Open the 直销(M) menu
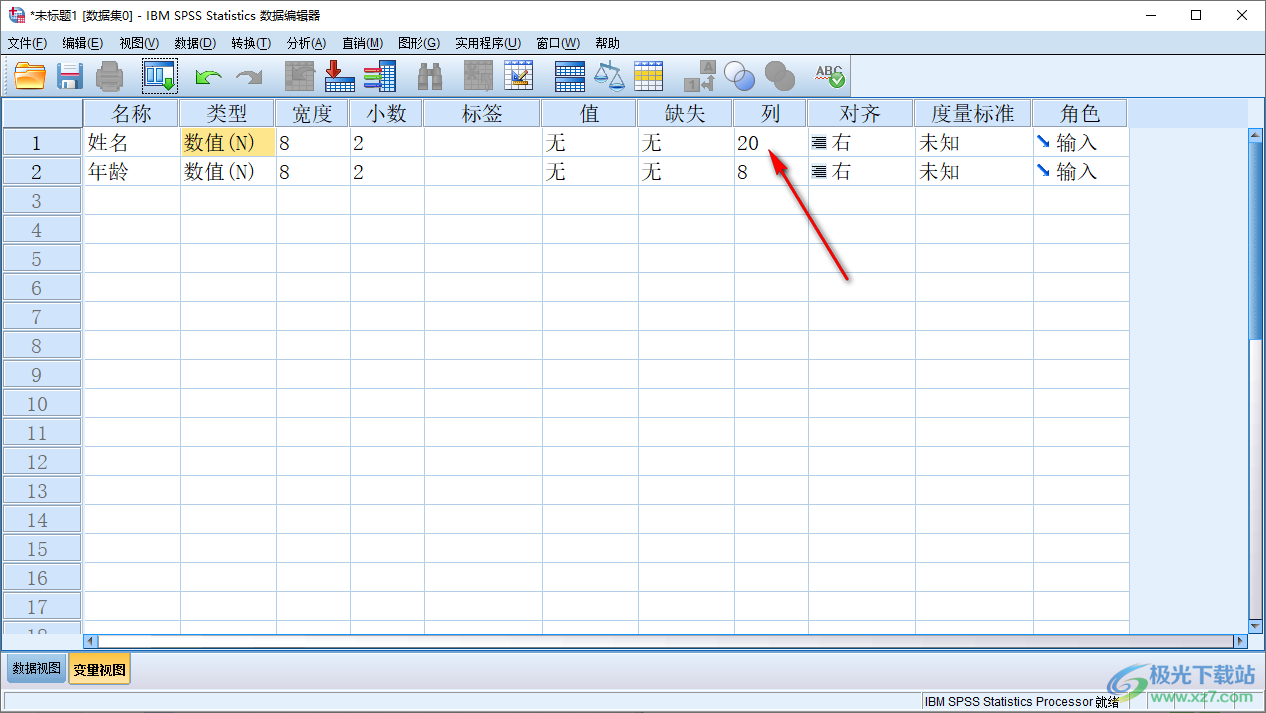This screenshot has width=1266, height=713. 362,43
